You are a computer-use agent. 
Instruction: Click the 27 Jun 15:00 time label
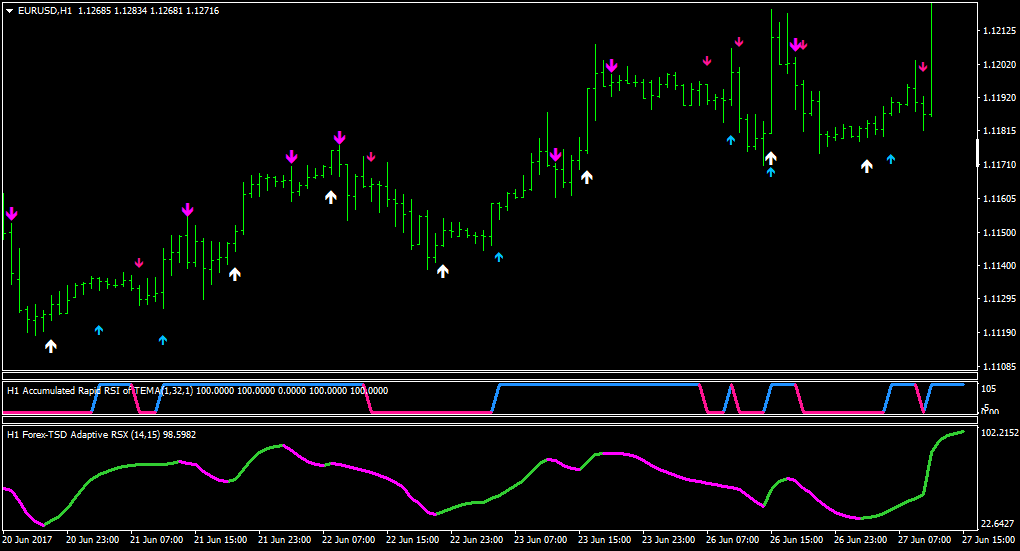tap(989, 539)
